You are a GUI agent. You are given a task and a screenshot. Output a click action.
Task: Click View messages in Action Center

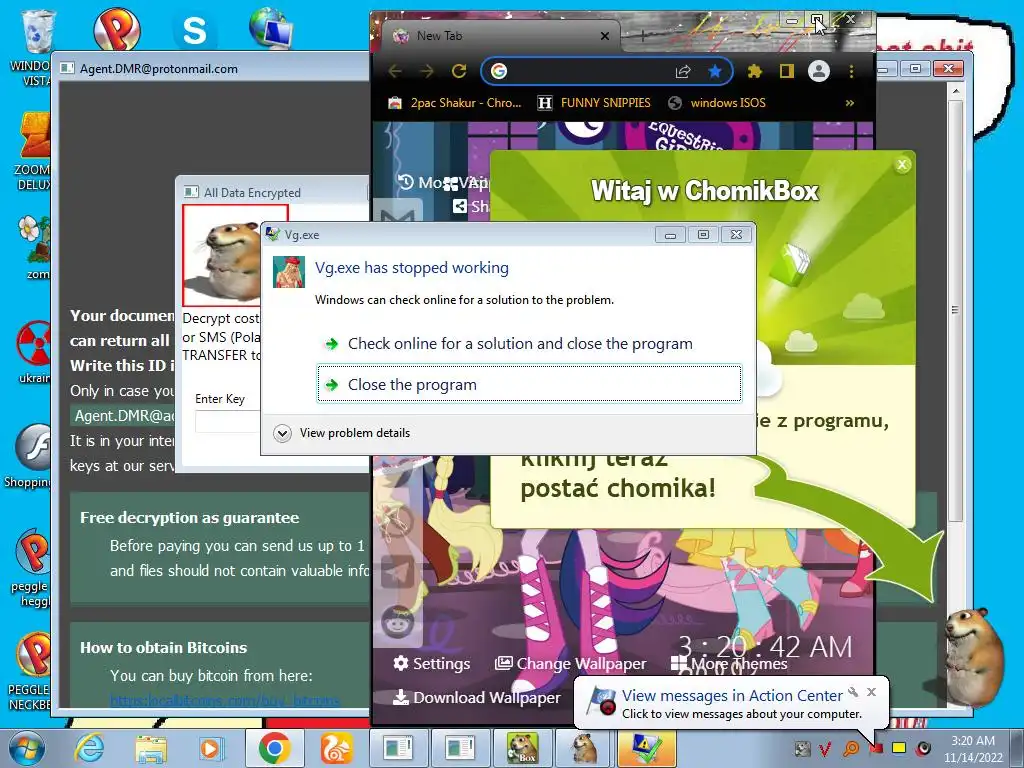pos(732,696)
